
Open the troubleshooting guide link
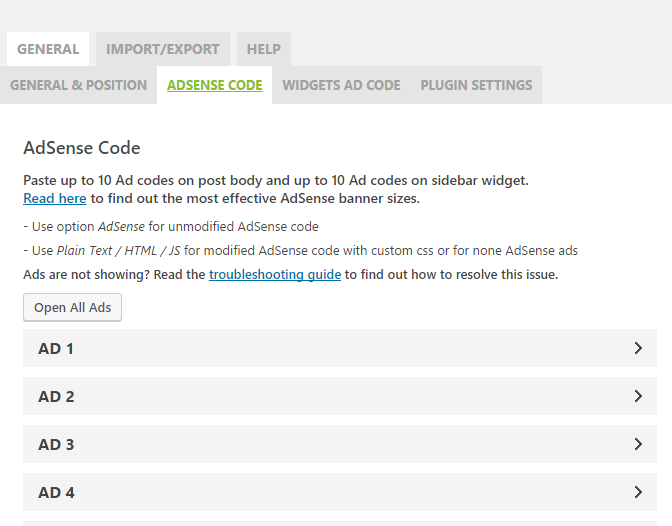click(275, 274)
